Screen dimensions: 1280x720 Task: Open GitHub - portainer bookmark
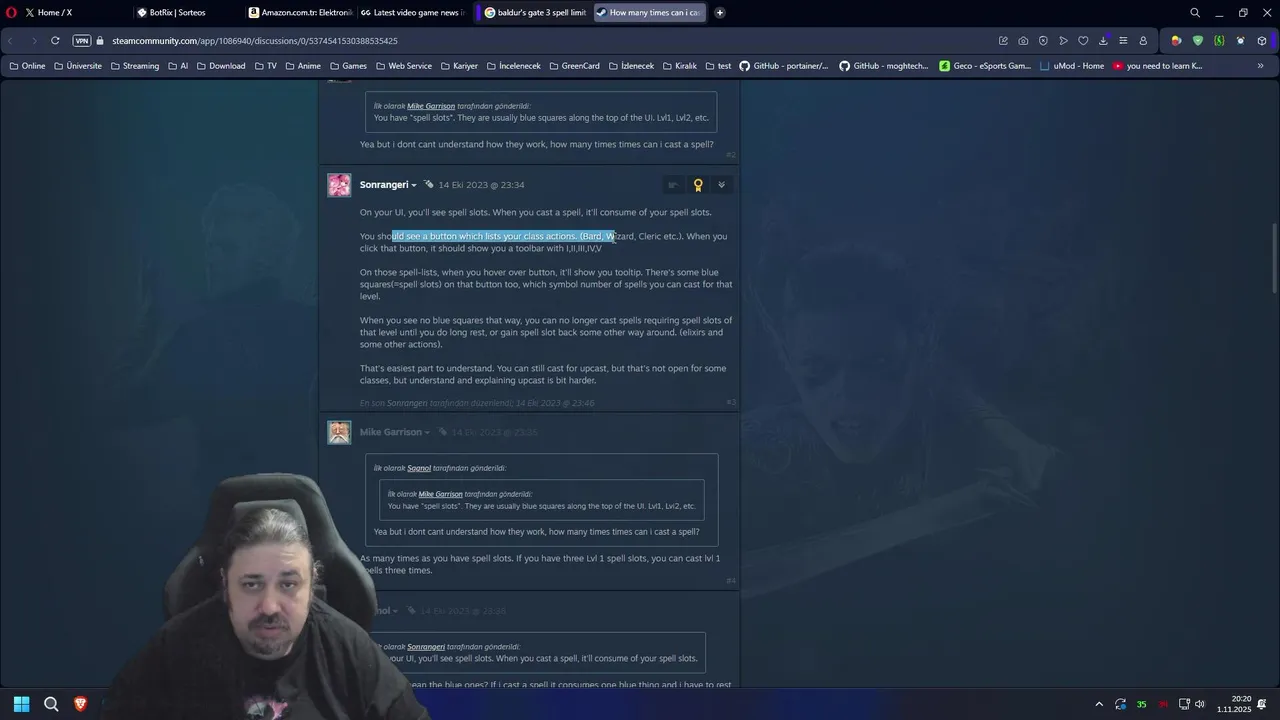(x=784, y=66)
